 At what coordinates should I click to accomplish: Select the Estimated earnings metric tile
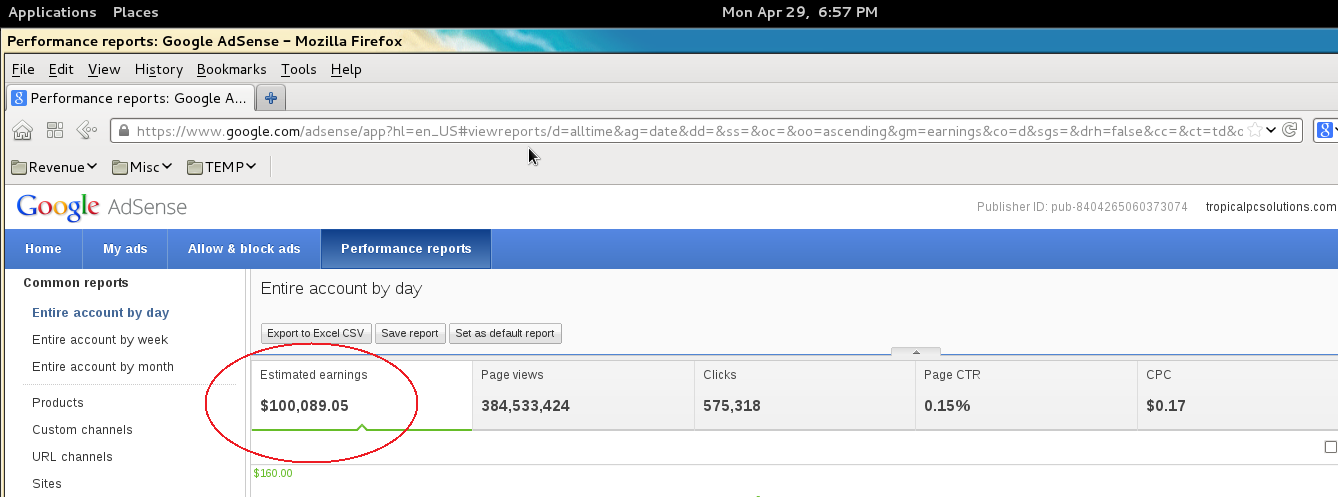coord(362,395)
